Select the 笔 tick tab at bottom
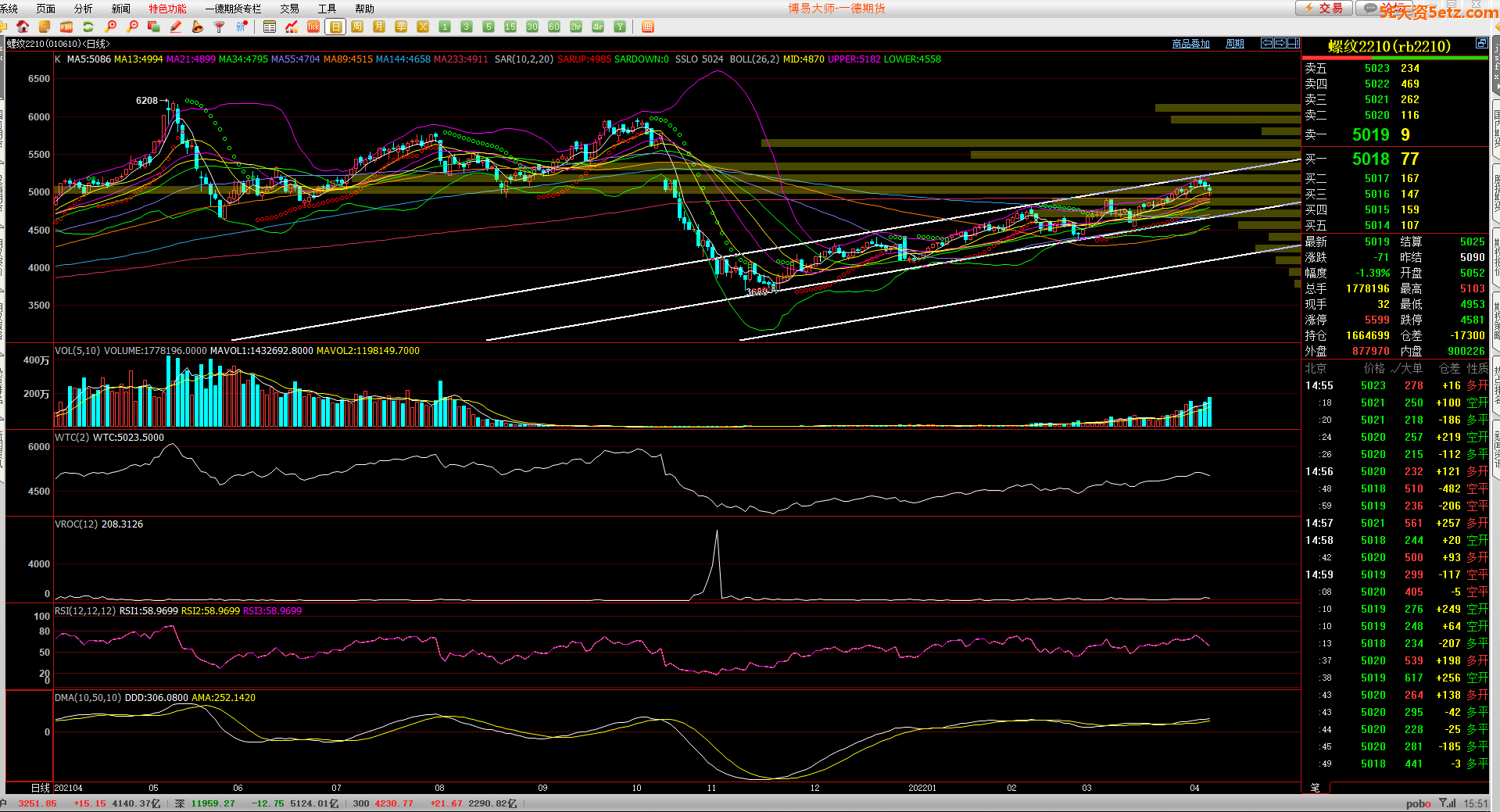The width and height of the screenshot is (1500, 812). coord(1315,787)
